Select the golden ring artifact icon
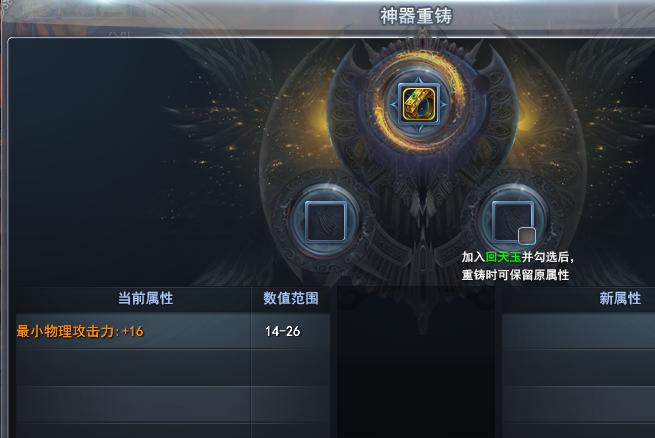 click(x=419, y=103)
